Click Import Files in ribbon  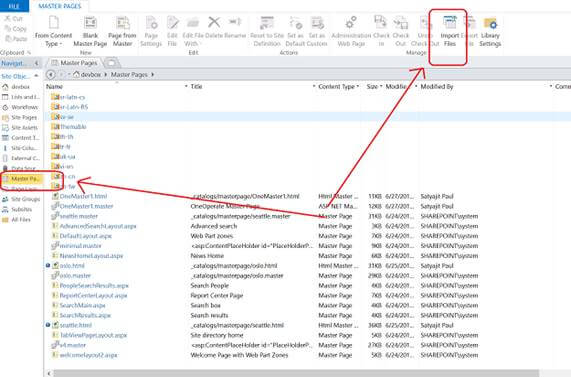pyautogui.click(x=450, y=31)
